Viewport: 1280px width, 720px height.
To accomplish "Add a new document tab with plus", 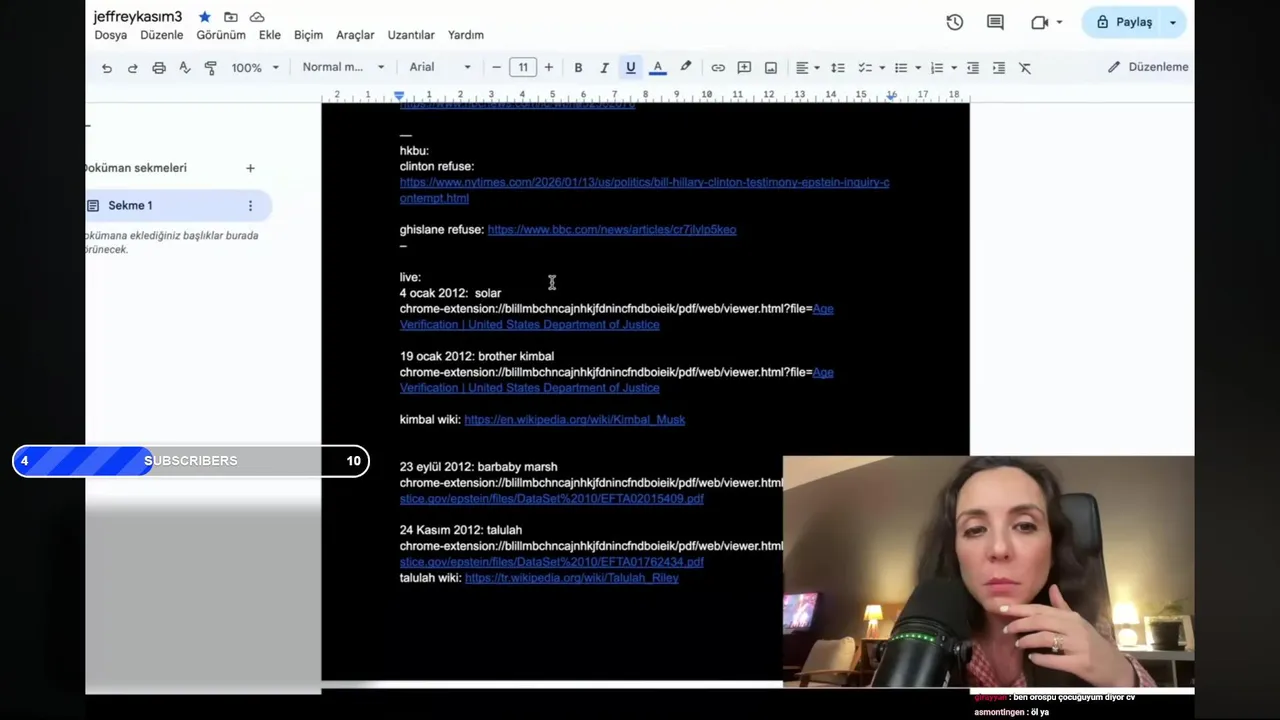I will 250,168.
